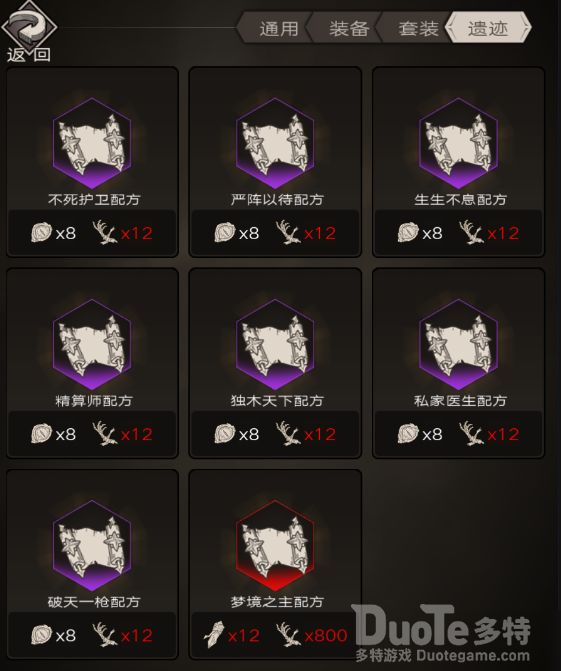The image size is (561, 671).
Task: Tap the antler x12 cost under 严阵以待配方
Action: 306,233
